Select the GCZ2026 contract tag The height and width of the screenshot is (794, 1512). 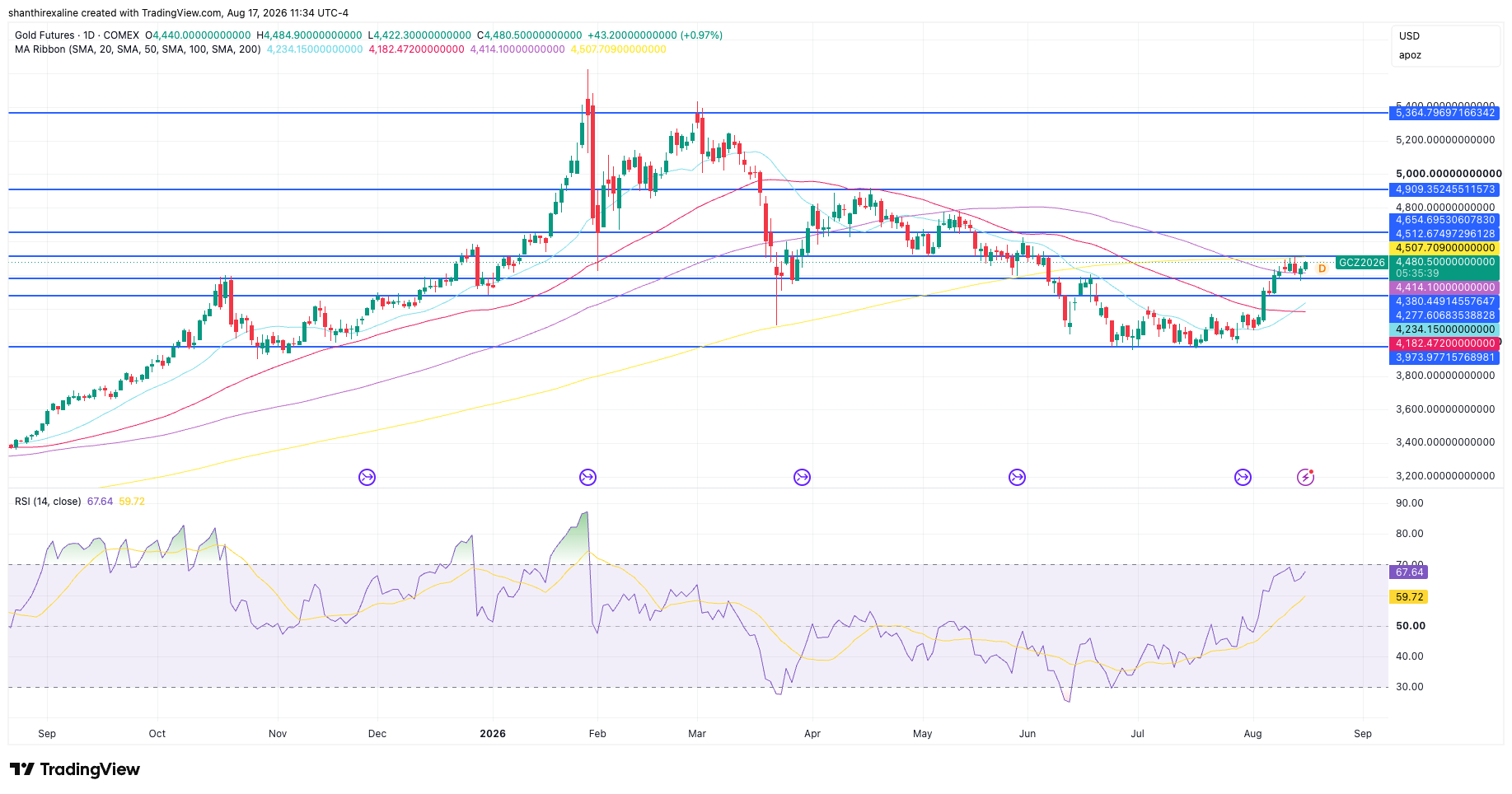tap(1361, 263)
